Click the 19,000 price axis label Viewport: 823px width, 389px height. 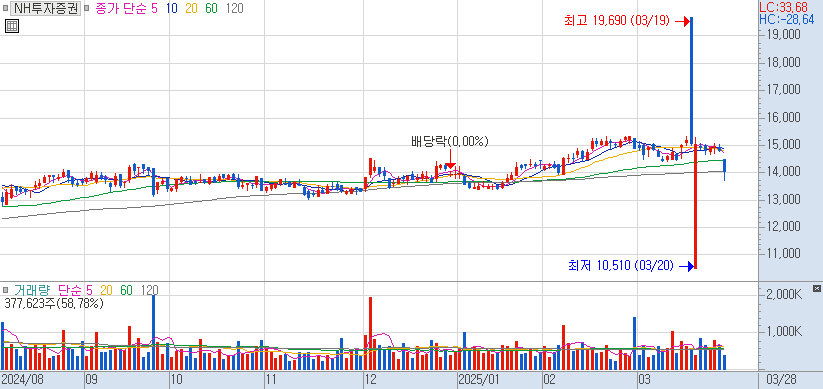pos(783,35)
